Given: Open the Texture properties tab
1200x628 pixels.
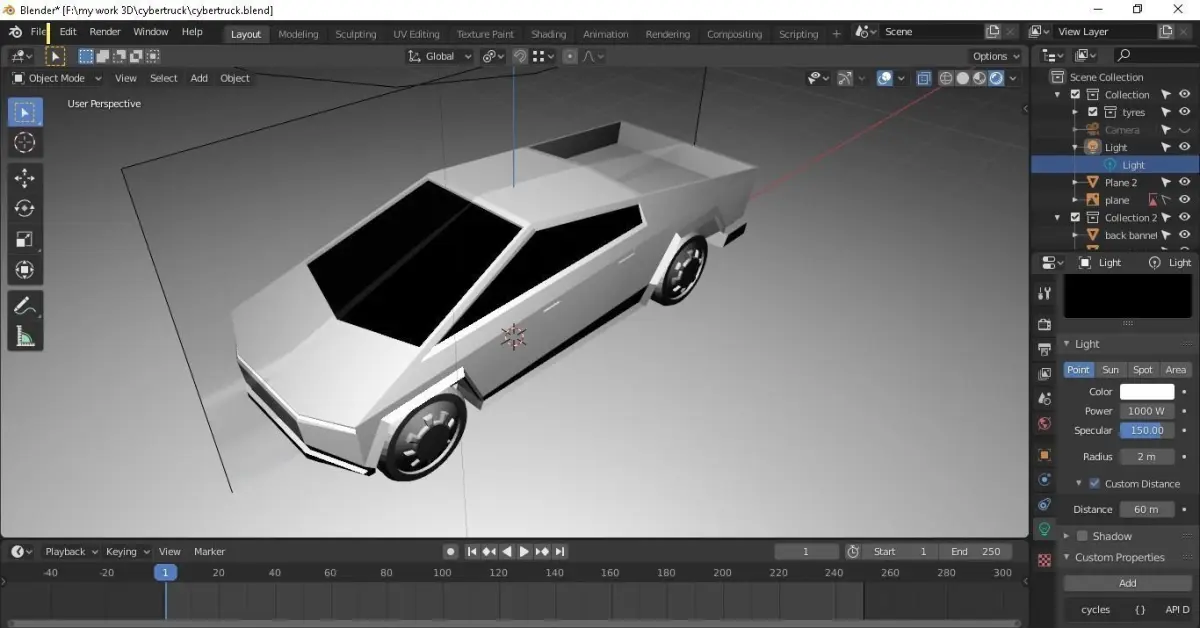Looking at the screenshot, I should coord(1044,560).
